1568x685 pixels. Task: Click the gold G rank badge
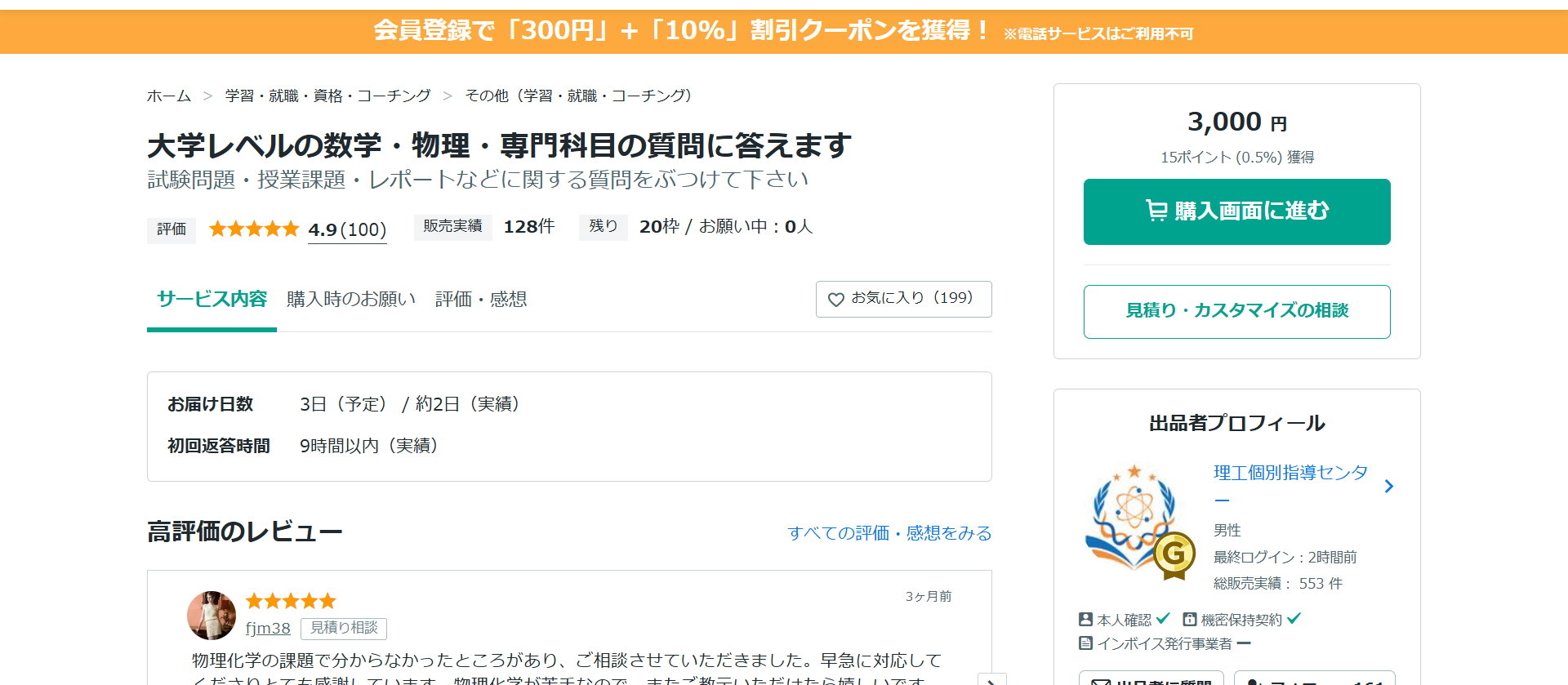(x=1174, y=555)
